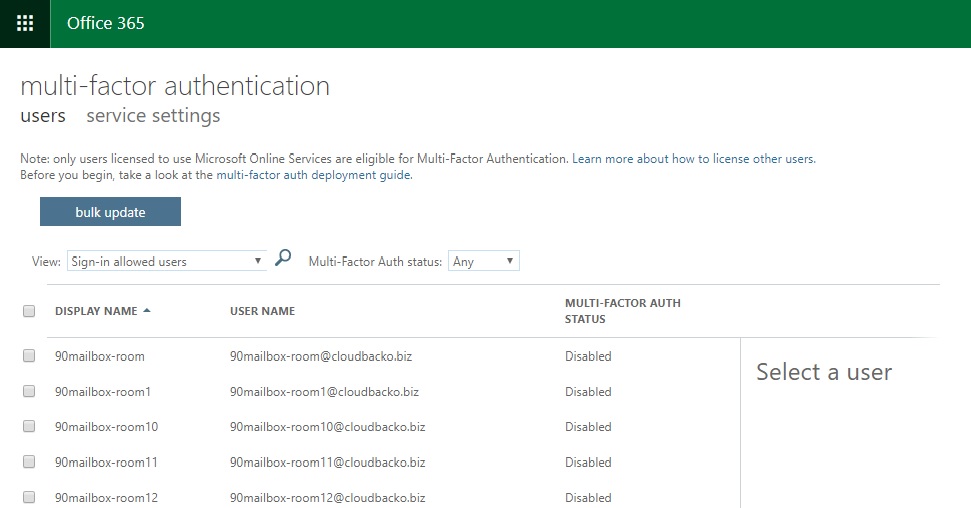Enable checkbox for 90mailbox-room11
The image size is (971, 508).
coord(29,462)
